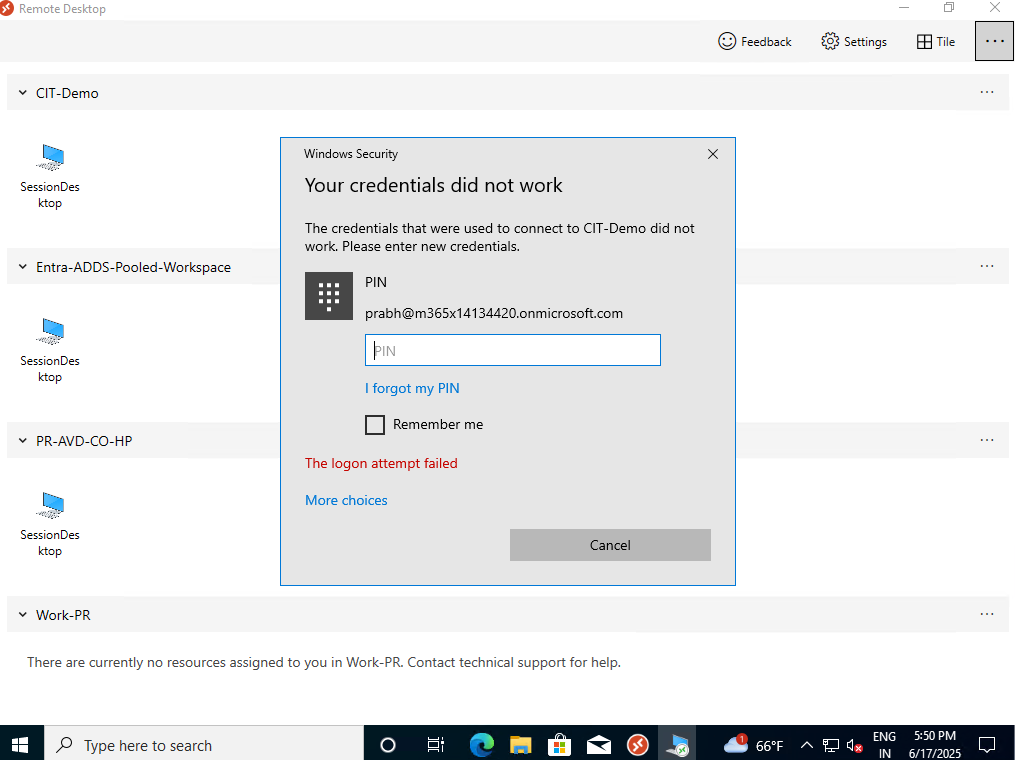Viewport: 1015px width, 760px height.
Task: Open SessionDesktop under Entra-ADDS-Pooled-Workspace
Action: (50, 350)
